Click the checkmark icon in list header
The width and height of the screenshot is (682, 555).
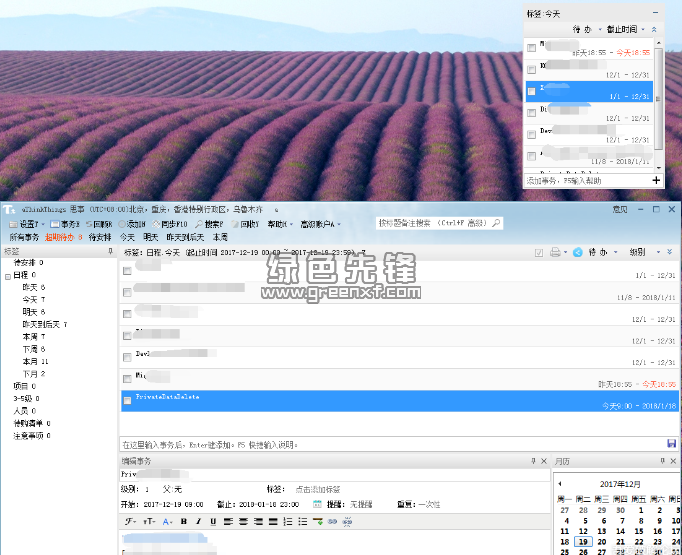point(539,252)
